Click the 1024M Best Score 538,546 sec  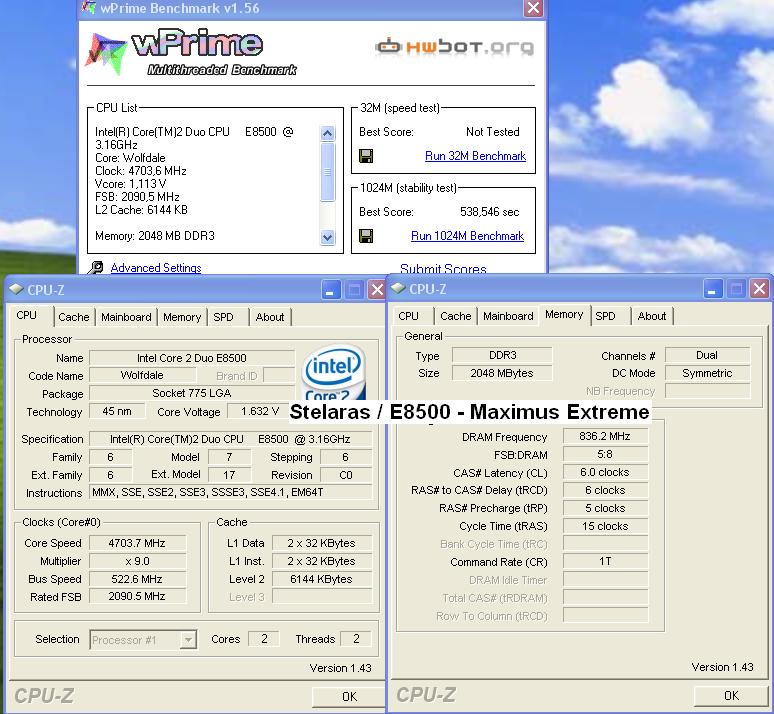(x=490, y=212)
